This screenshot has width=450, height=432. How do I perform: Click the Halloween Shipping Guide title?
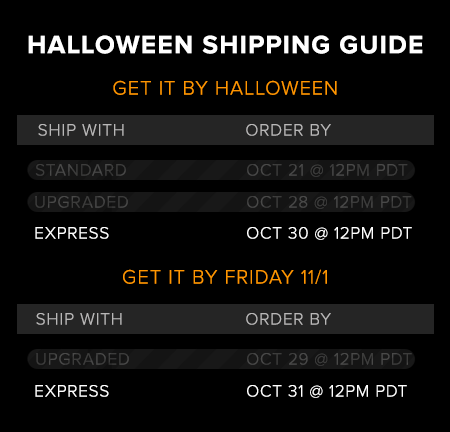point(225,45)
